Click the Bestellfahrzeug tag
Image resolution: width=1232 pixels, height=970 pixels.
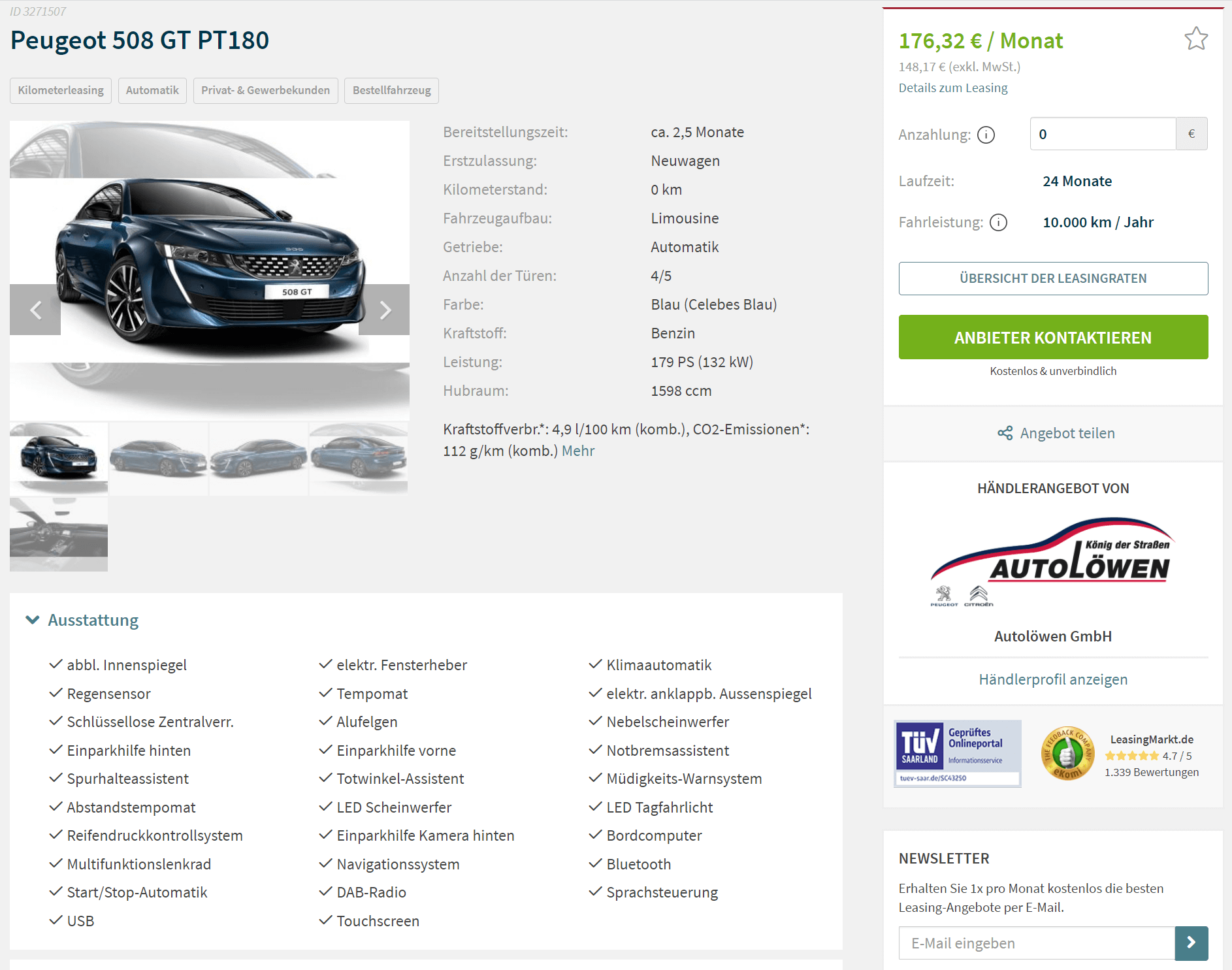tap(391, 90)
